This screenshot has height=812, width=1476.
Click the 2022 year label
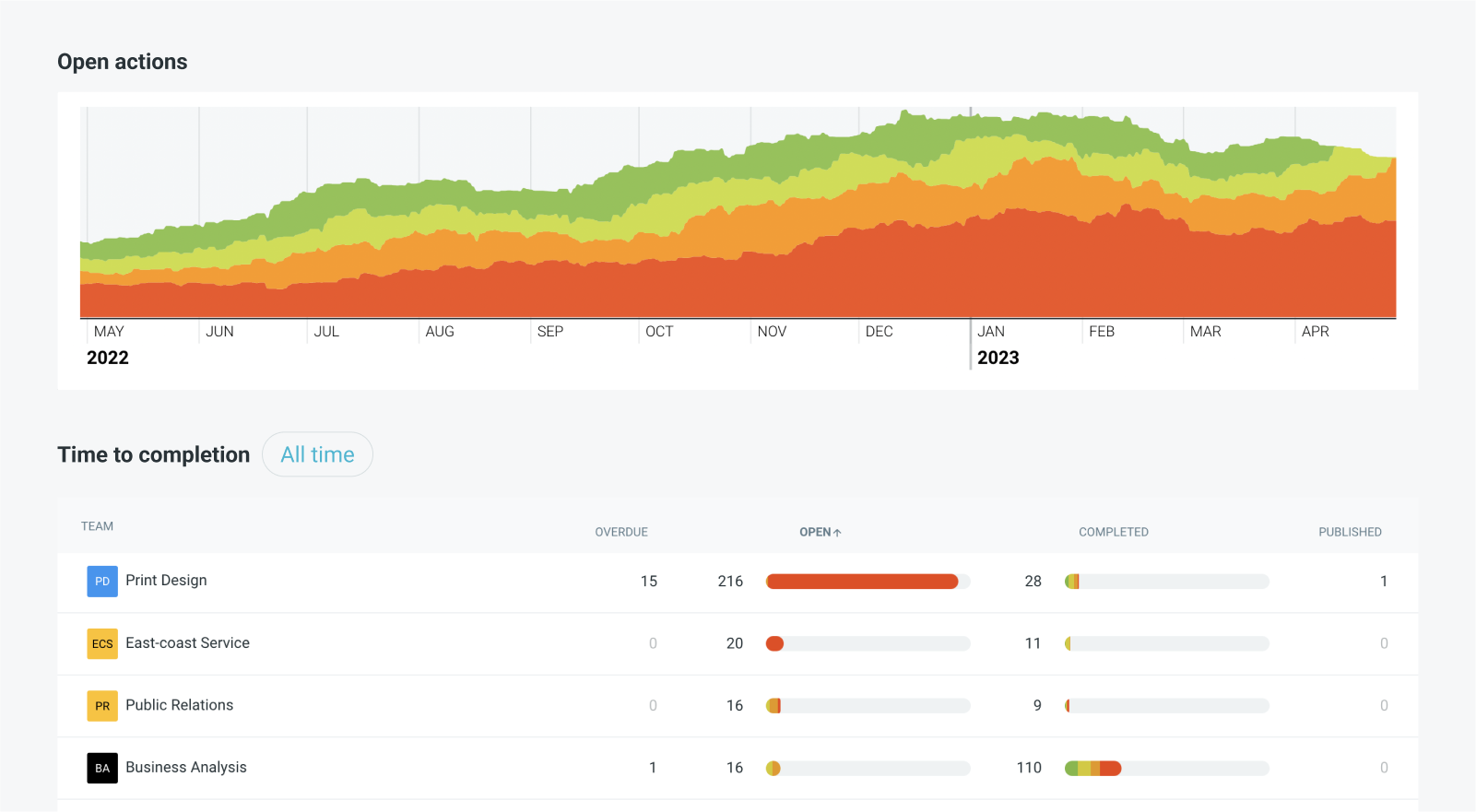point(108,358)
